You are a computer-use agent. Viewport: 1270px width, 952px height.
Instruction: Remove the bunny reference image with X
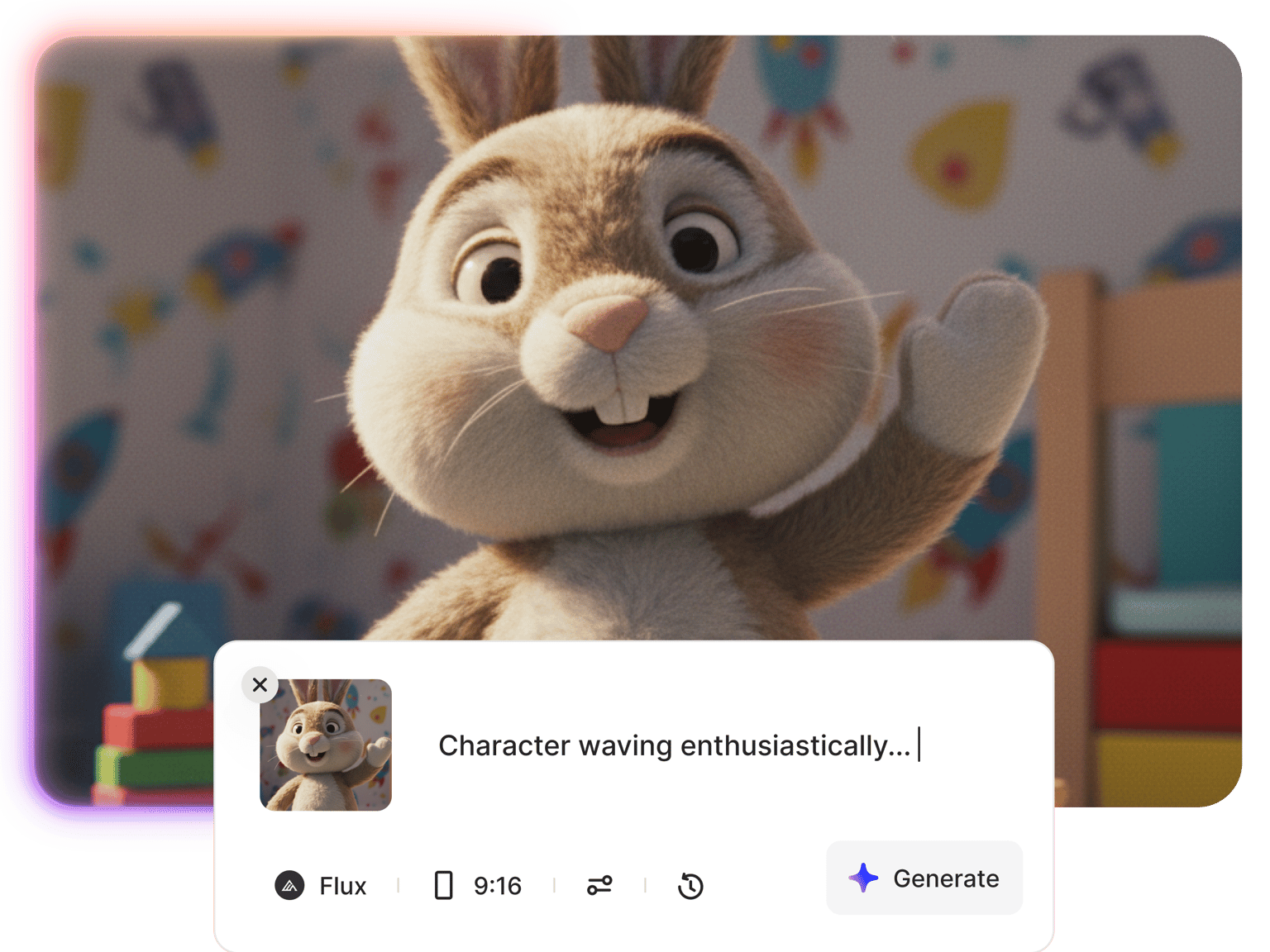pyautogui.click(x=260, y=684)
